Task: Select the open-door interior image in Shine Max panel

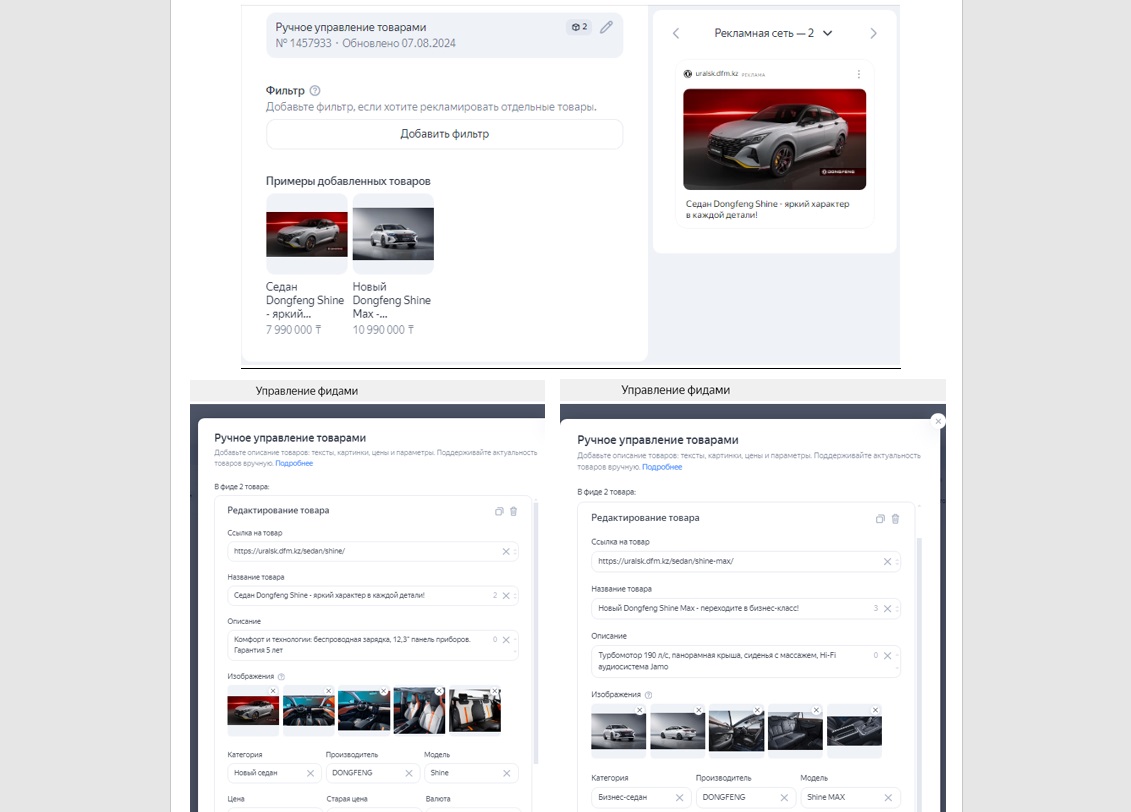Action: (736, 730)
